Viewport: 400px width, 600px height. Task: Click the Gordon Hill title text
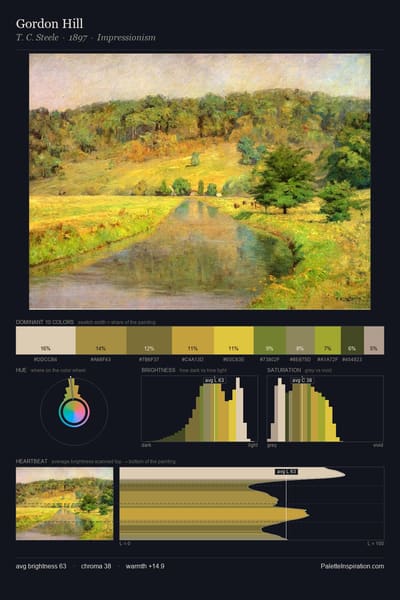(49, 24)
